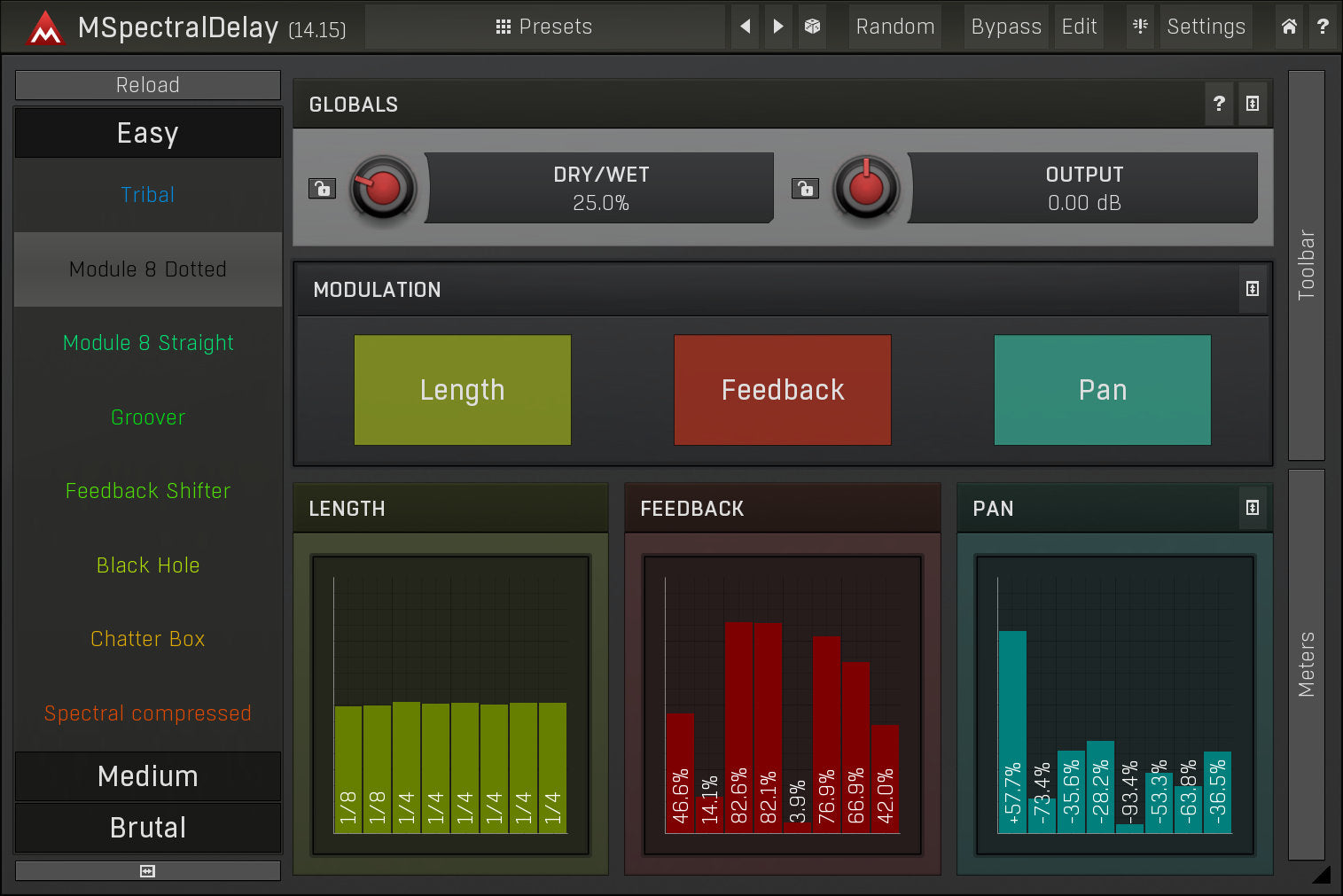
Task: Toggle the Bypass button
Action: point(1006,27)
